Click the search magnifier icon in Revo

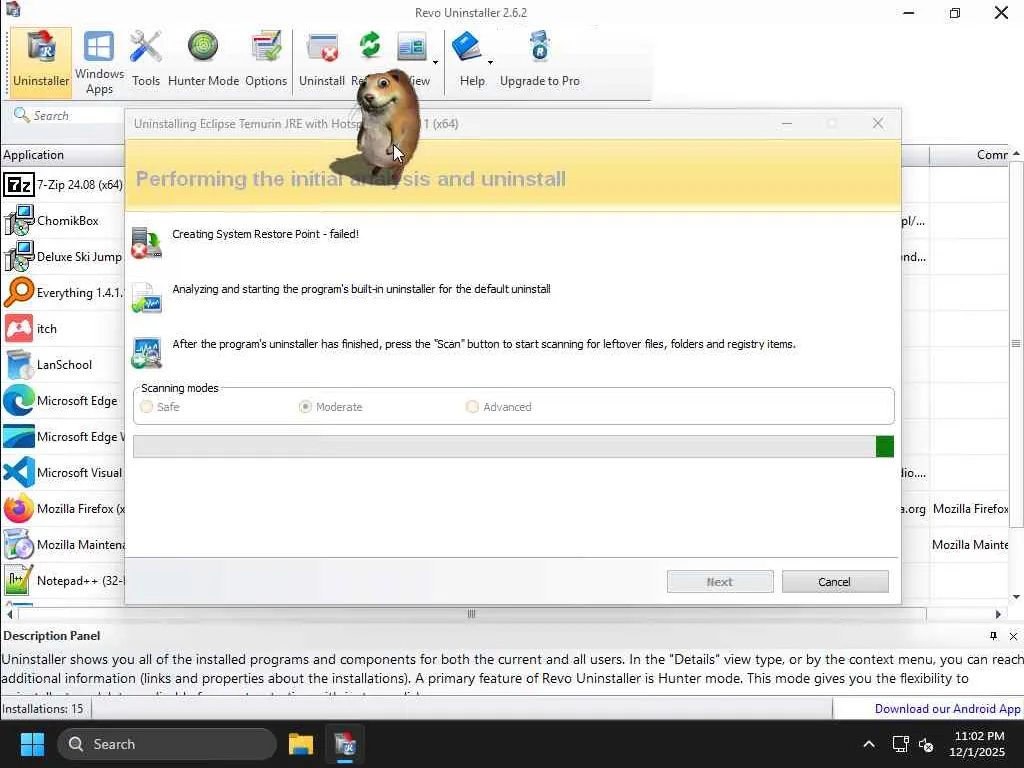[22, 115]
